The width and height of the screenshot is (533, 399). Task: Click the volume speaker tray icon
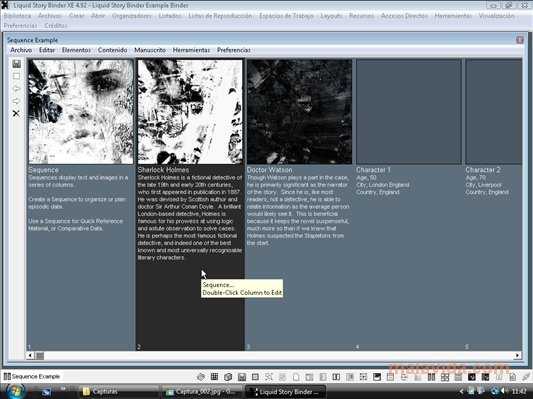[504, 392]
